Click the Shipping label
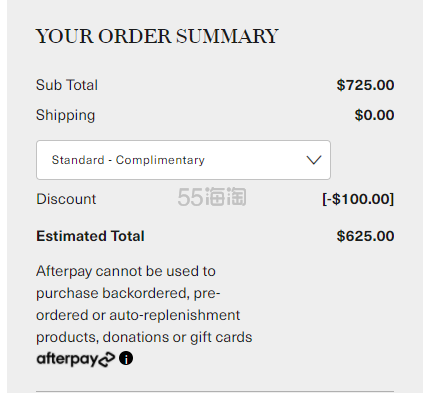The image size is (425, 393). point(66,116)
